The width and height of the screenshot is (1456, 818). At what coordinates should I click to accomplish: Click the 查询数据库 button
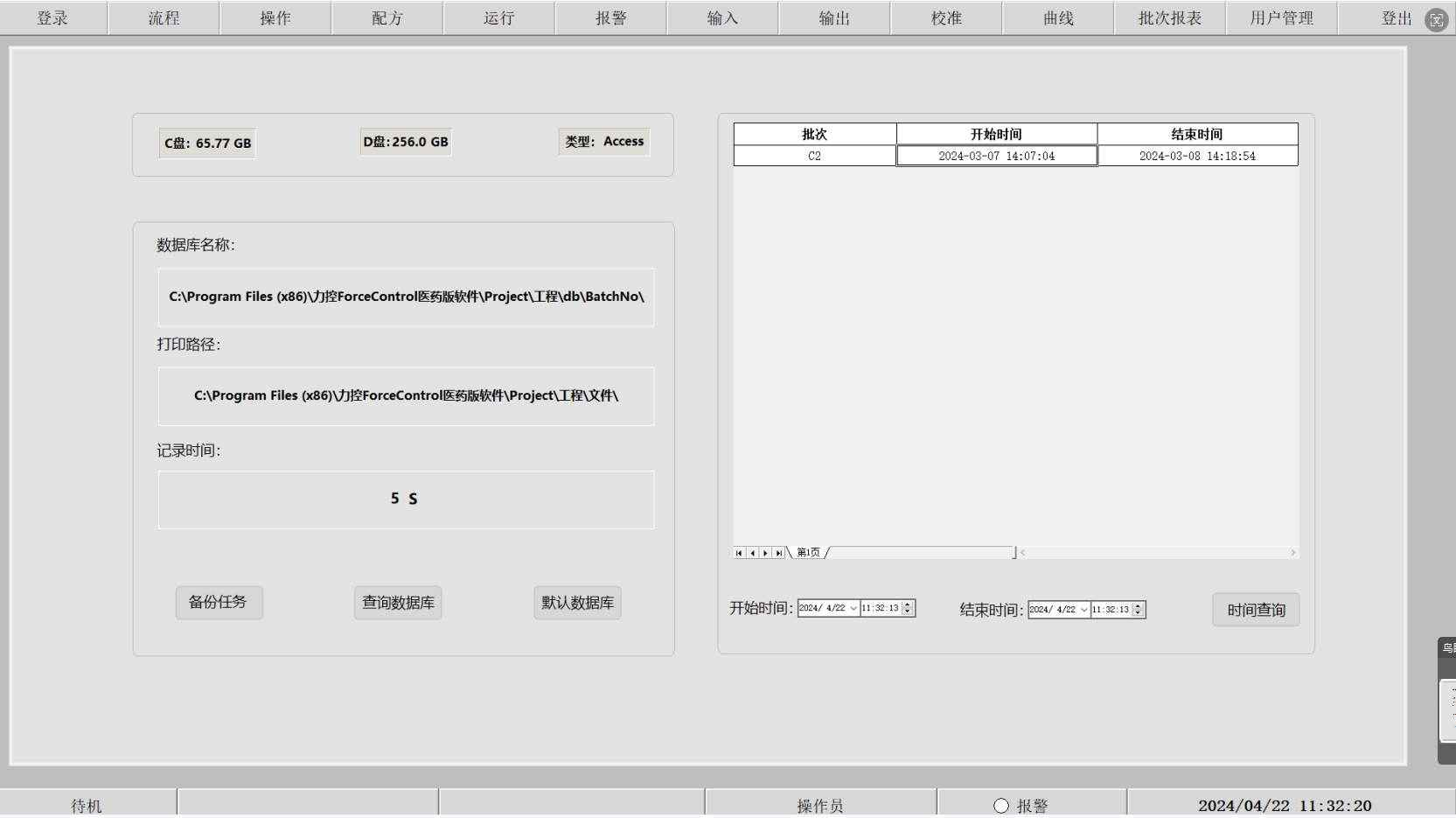tap(398, 603)
